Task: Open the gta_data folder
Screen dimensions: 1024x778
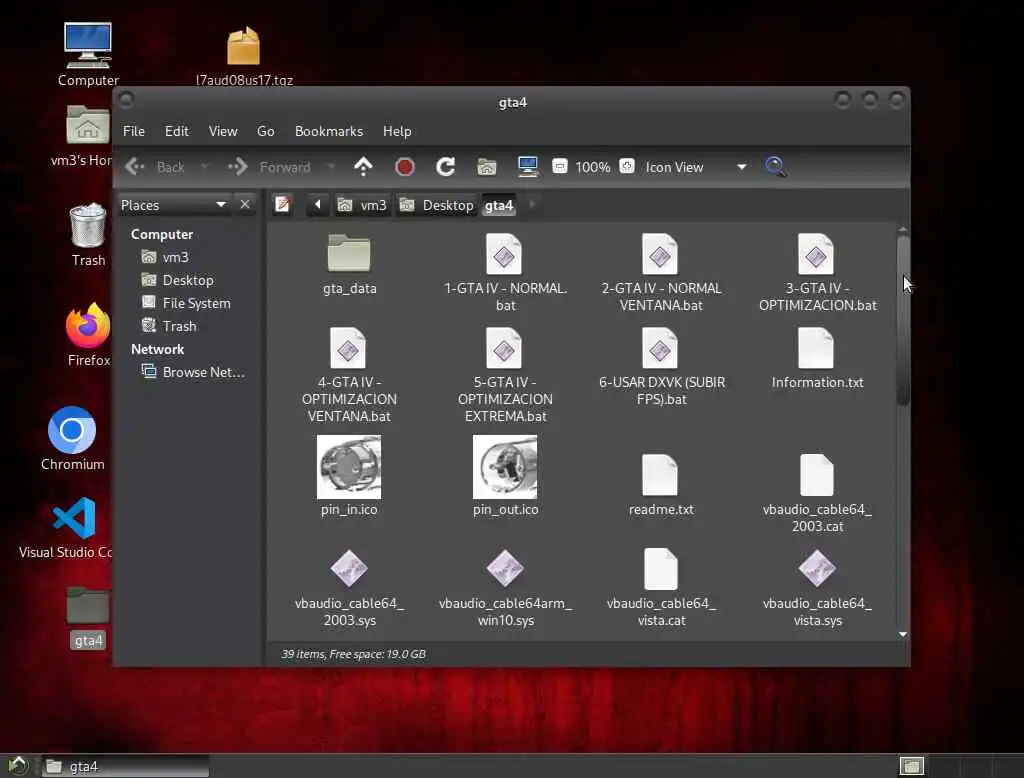Action: point(349,265)
